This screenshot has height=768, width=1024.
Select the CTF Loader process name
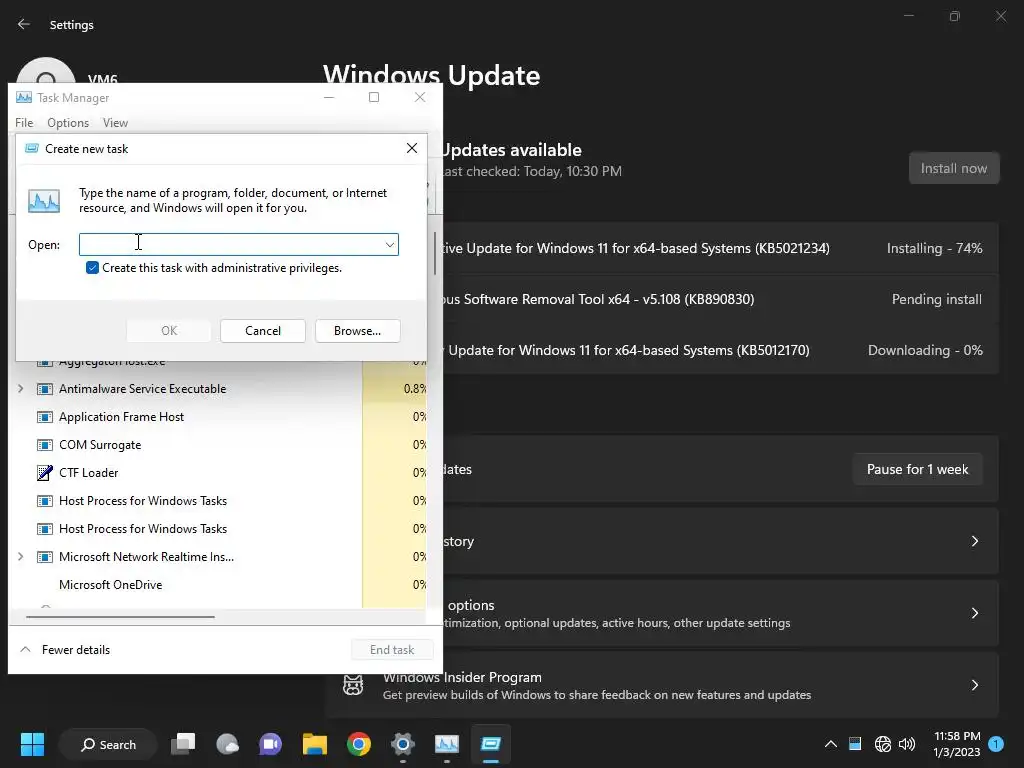click(88, 473)
